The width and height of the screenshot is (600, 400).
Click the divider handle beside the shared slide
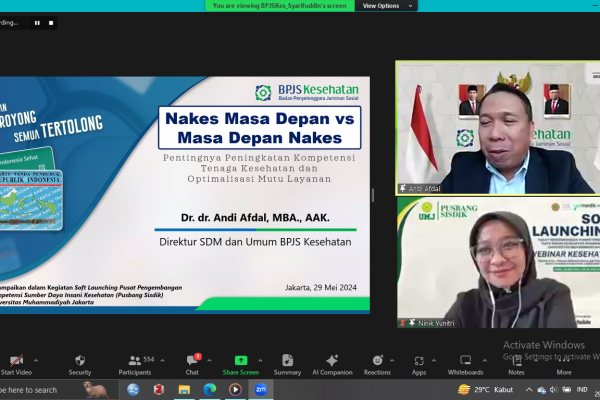click(373, 195)
